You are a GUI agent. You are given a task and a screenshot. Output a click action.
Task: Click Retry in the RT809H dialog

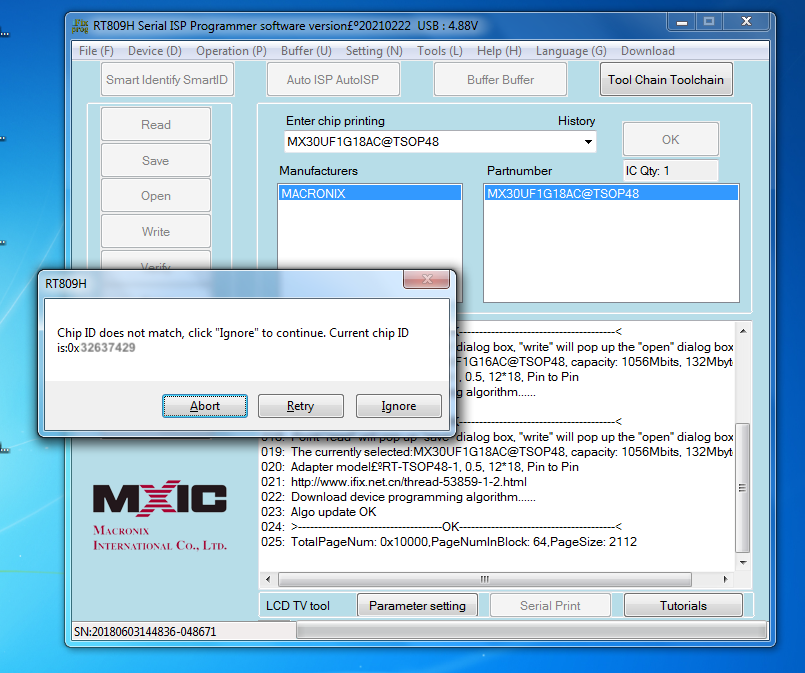pyautogui.click(x=300, y=406)
